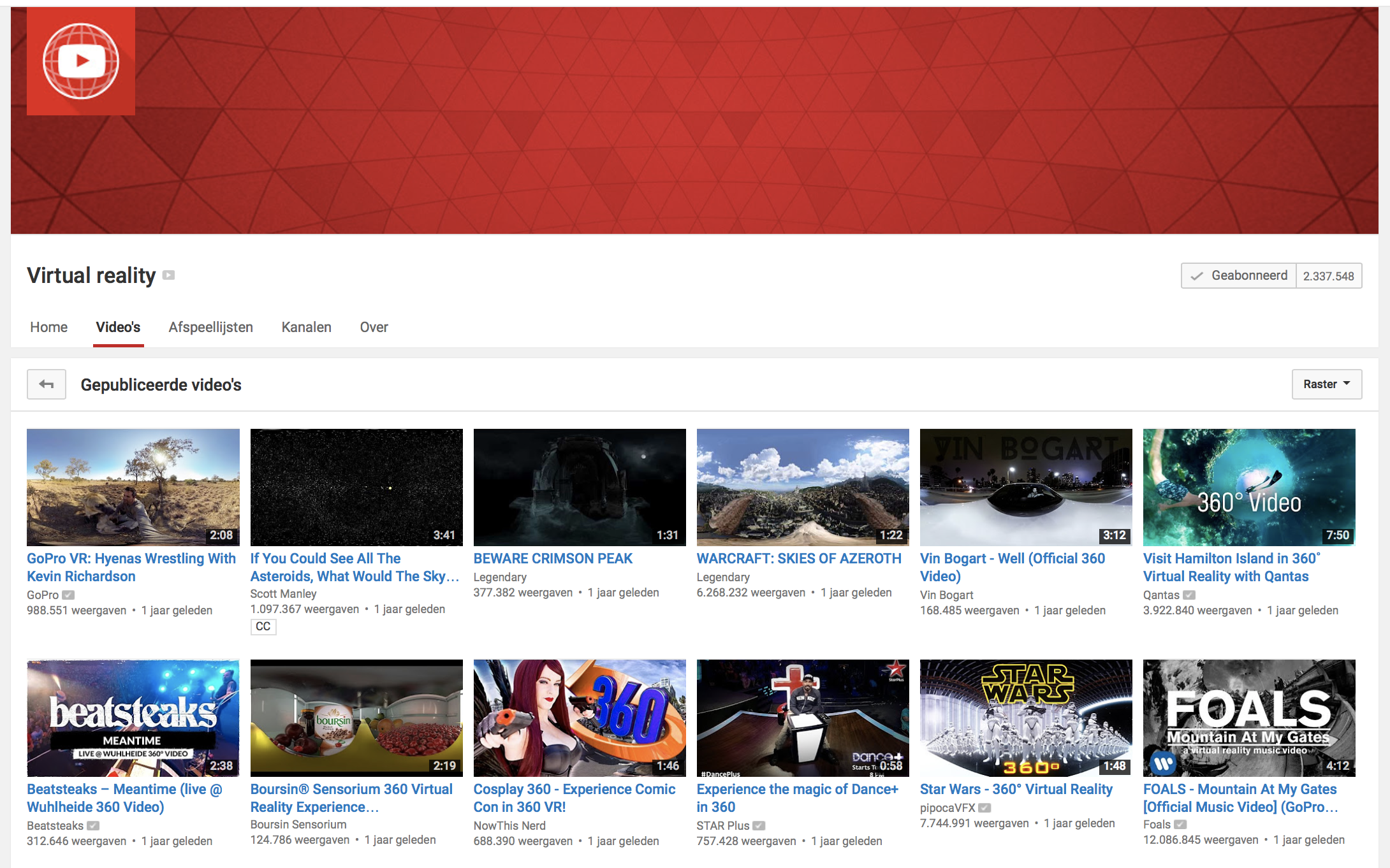Open GoPro VR: Hyenas Wrestling video title
Image resolution: width=1390 pixels, height=868 pixels.
pyautogui.click(x=131, y=567)
